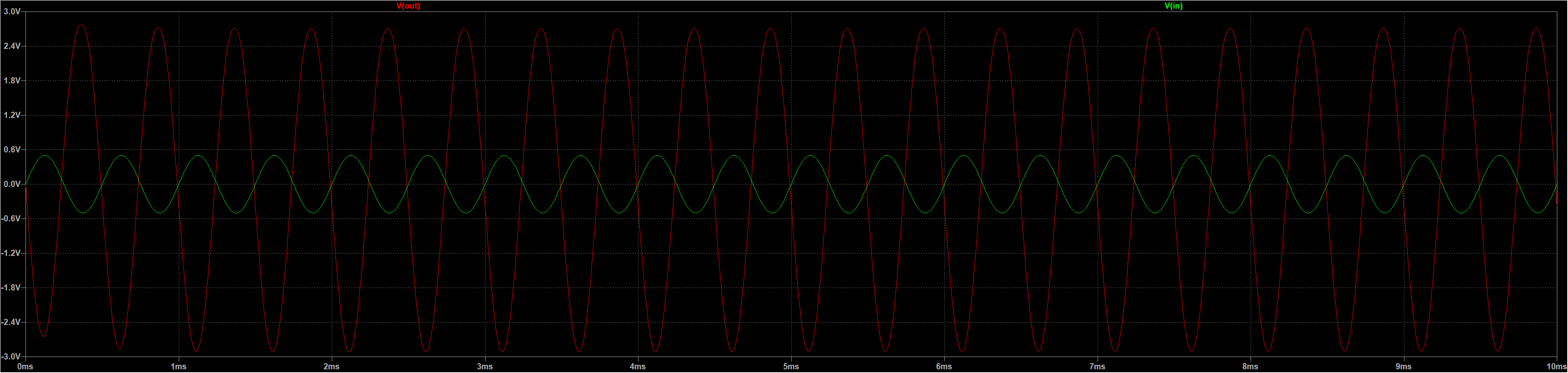1568x373 pixels.
Task: Click the green V(in) trace label
Action: click(1173, 6)
